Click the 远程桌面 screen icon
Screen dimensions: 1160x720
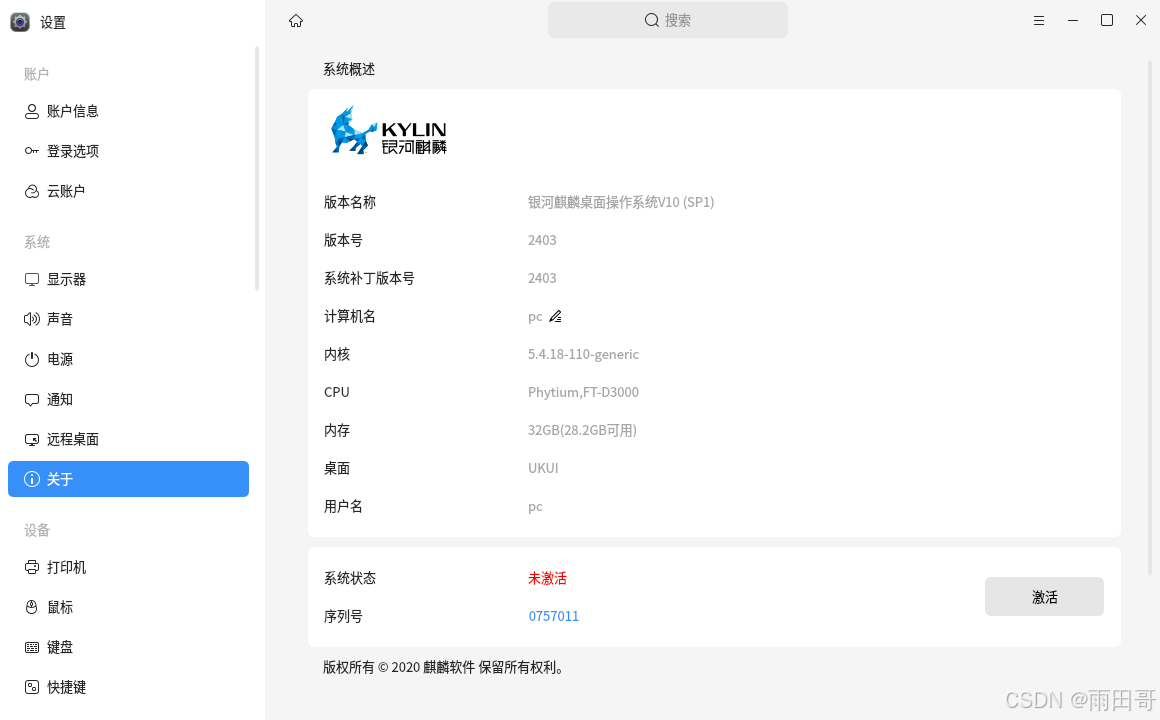pos(32,440)
